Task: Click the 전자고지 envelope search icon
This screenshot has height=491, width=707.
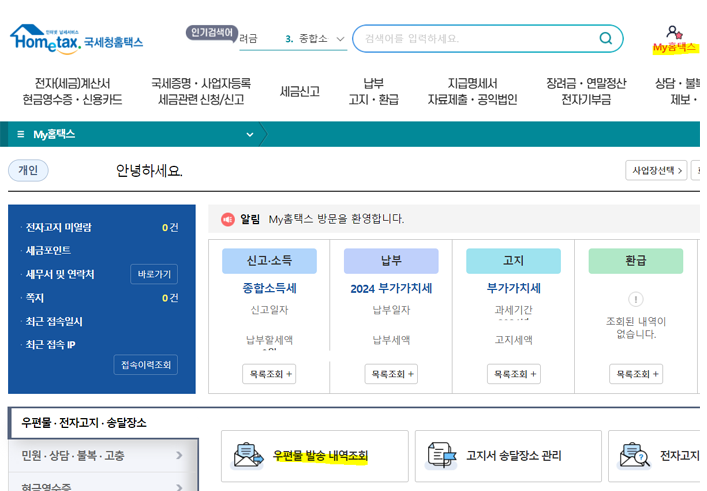Action: click(x=634, y=455)
